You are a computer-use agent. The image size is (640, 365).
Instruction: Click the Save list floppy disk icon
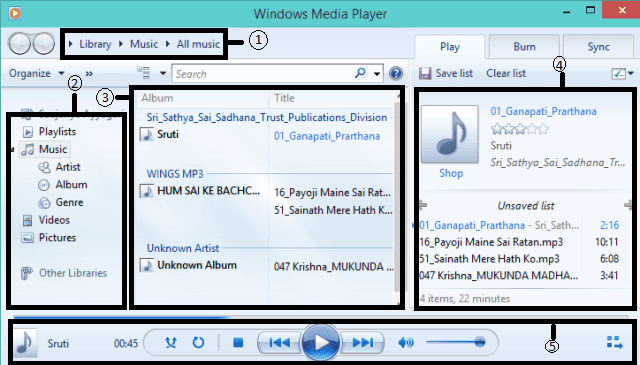(425, 73)
